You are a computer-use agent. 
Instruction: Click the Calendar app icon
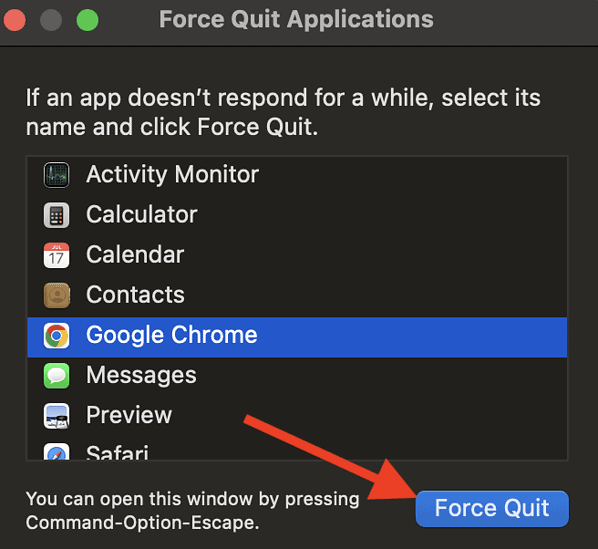click(56, 255)
